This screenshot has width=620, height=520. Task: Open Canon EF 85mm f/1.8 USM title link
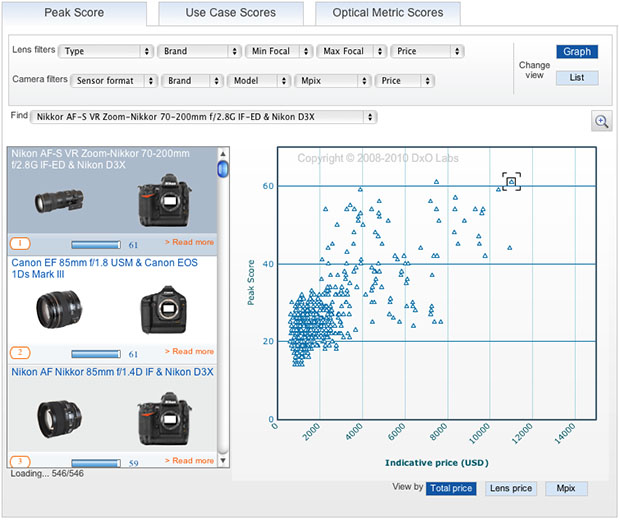coord(104,269)
